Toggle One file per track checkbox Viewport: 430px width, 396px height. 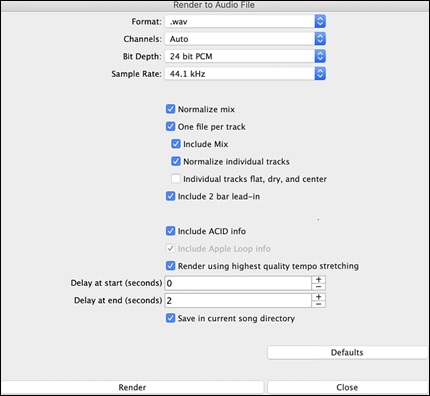click(x=170, y=126)
